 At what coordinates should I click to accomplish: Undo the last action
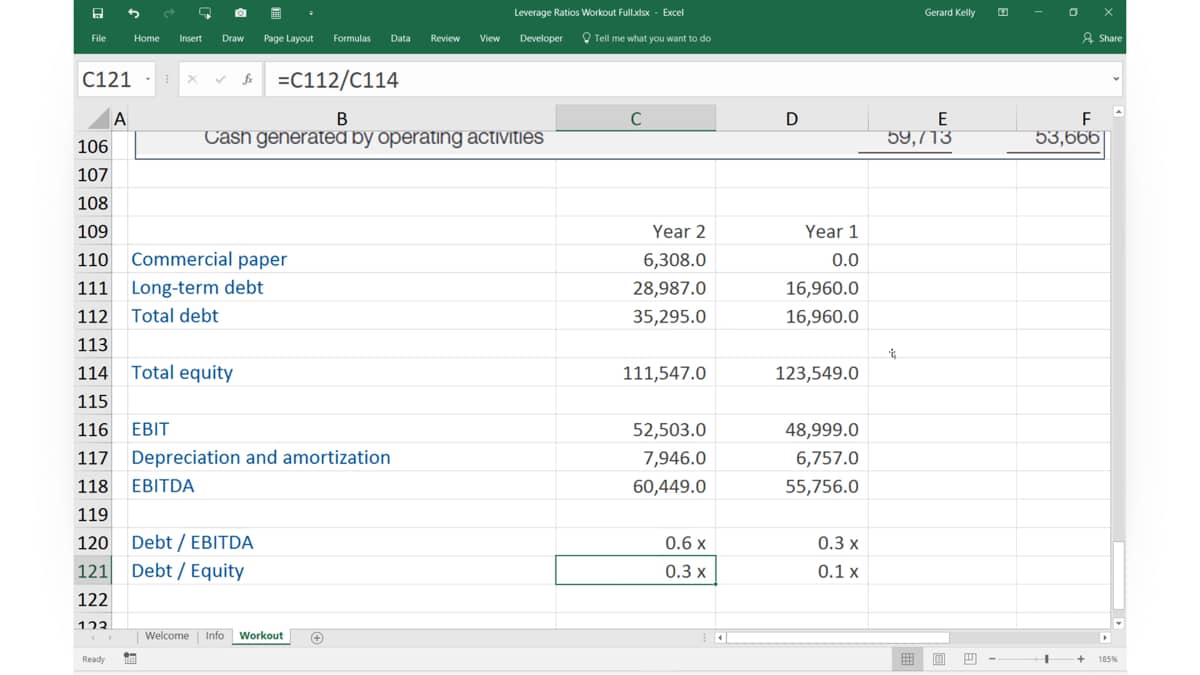(x=134, y=13)
